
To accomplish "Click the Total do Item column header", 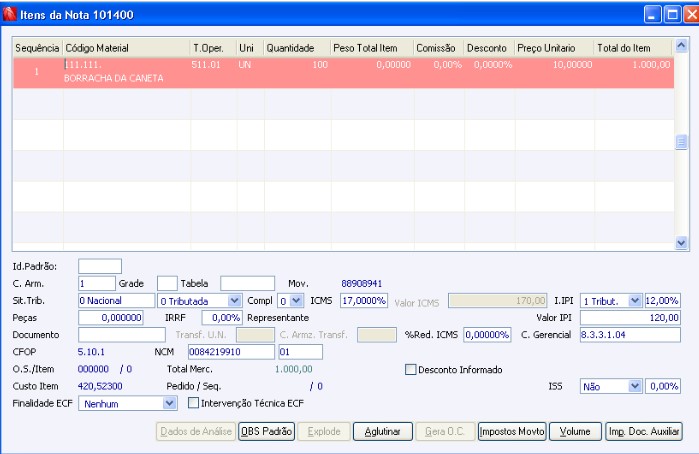I will (633, 48).
